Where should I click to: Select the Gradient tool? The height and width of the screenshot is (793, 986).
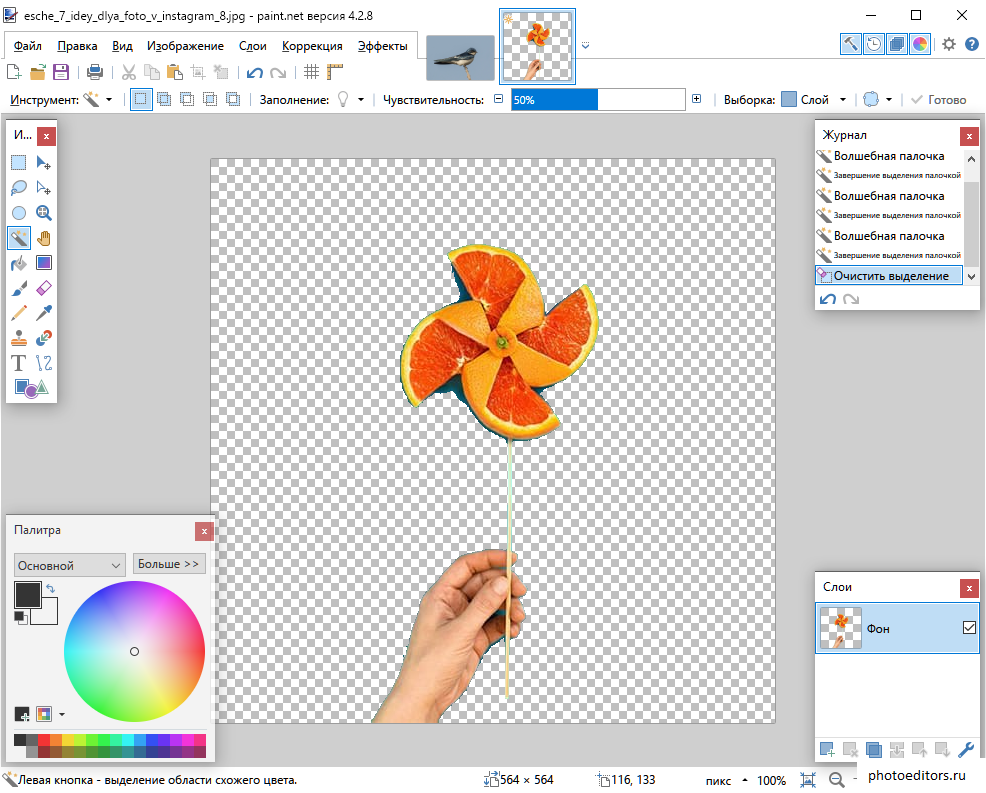click(x=43, y=263)
